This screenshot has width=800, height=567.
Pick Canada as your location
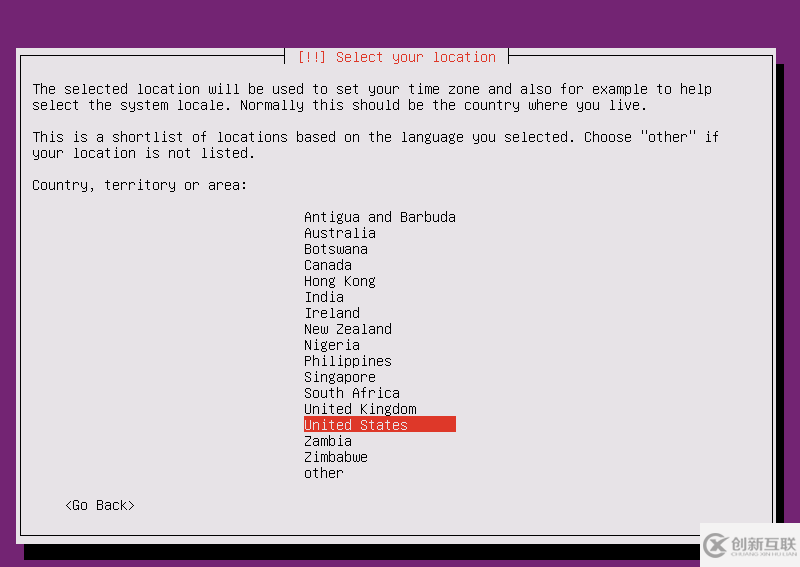(328, 265)
